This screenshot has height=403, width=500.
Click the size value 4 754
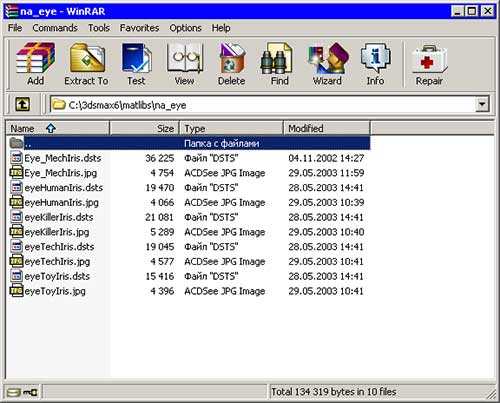[162, 173]
